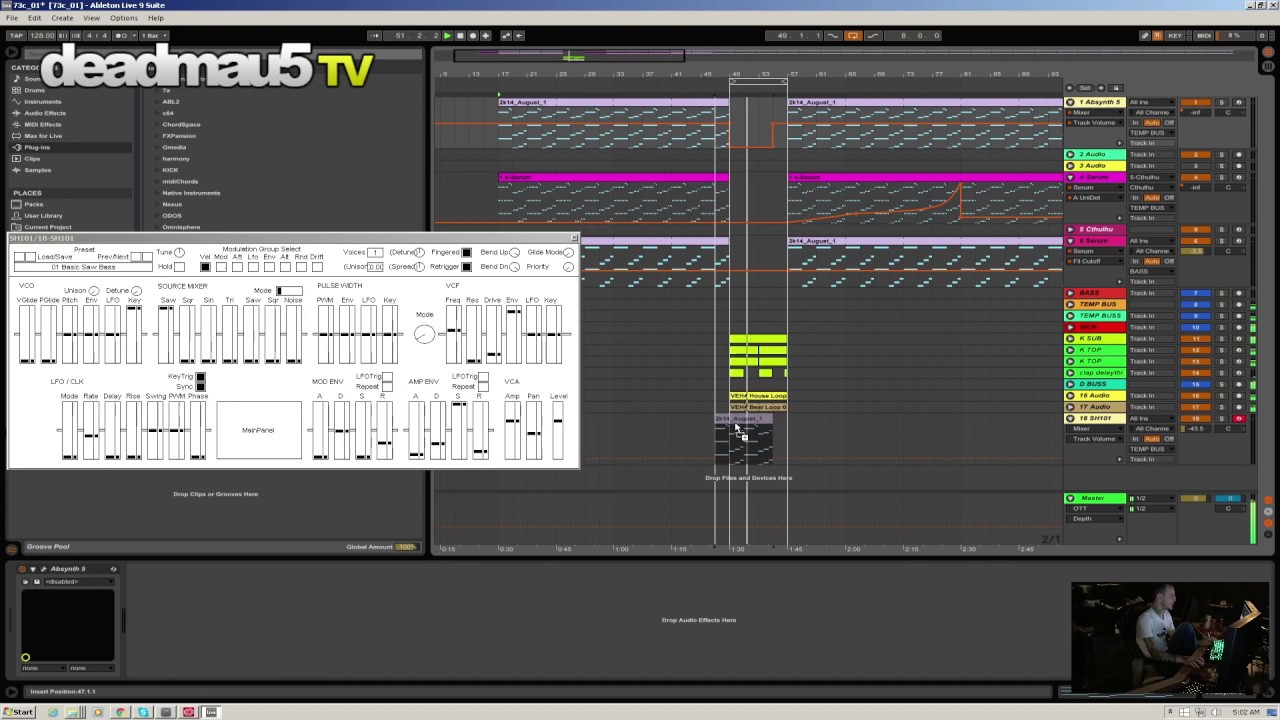Toggle the Fingered checkbox
1280x720 pixels.
click(466, 253)
